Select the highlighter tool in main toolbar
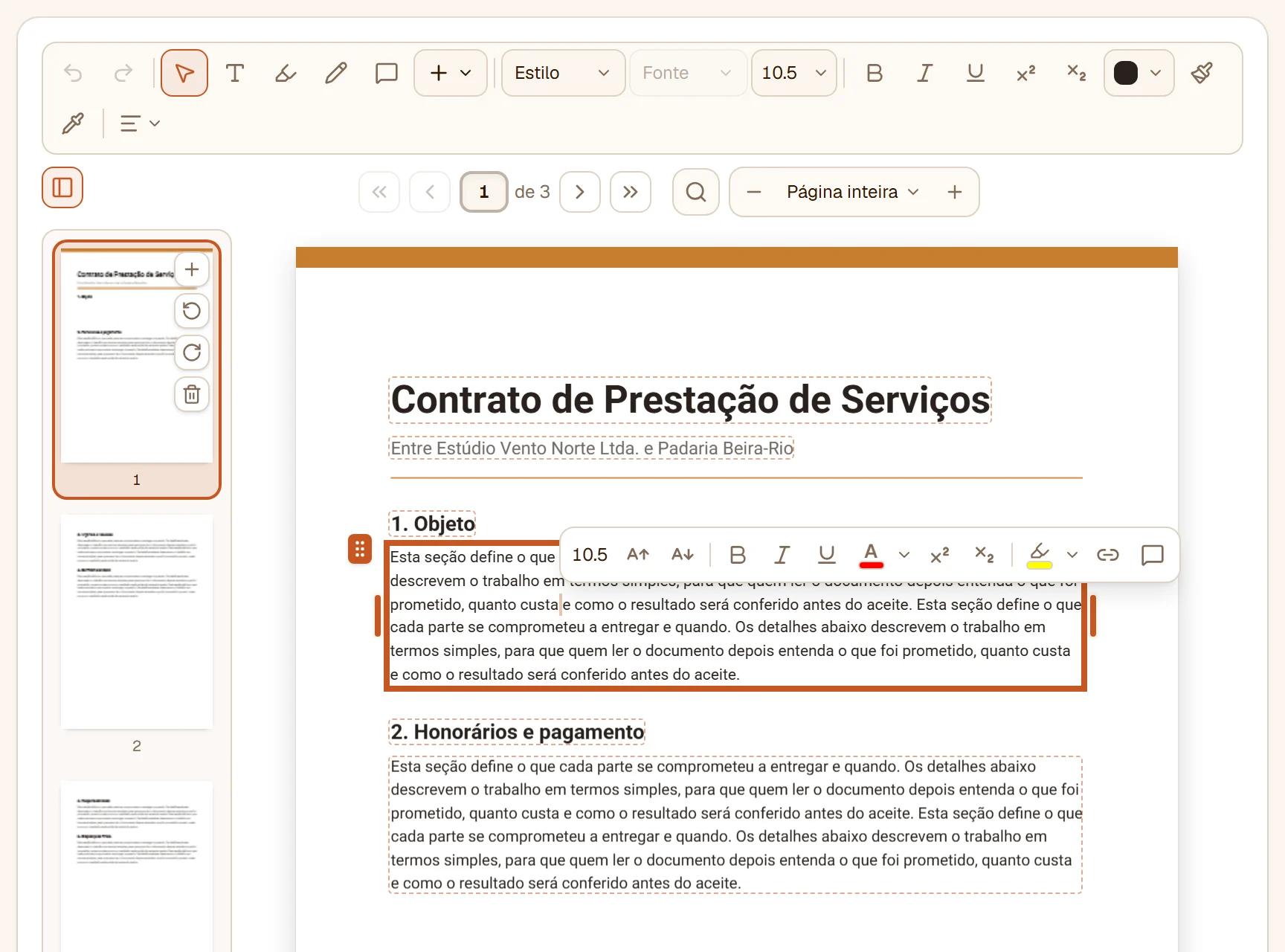This screenshot has height=952, width=1285. [286, 73]
